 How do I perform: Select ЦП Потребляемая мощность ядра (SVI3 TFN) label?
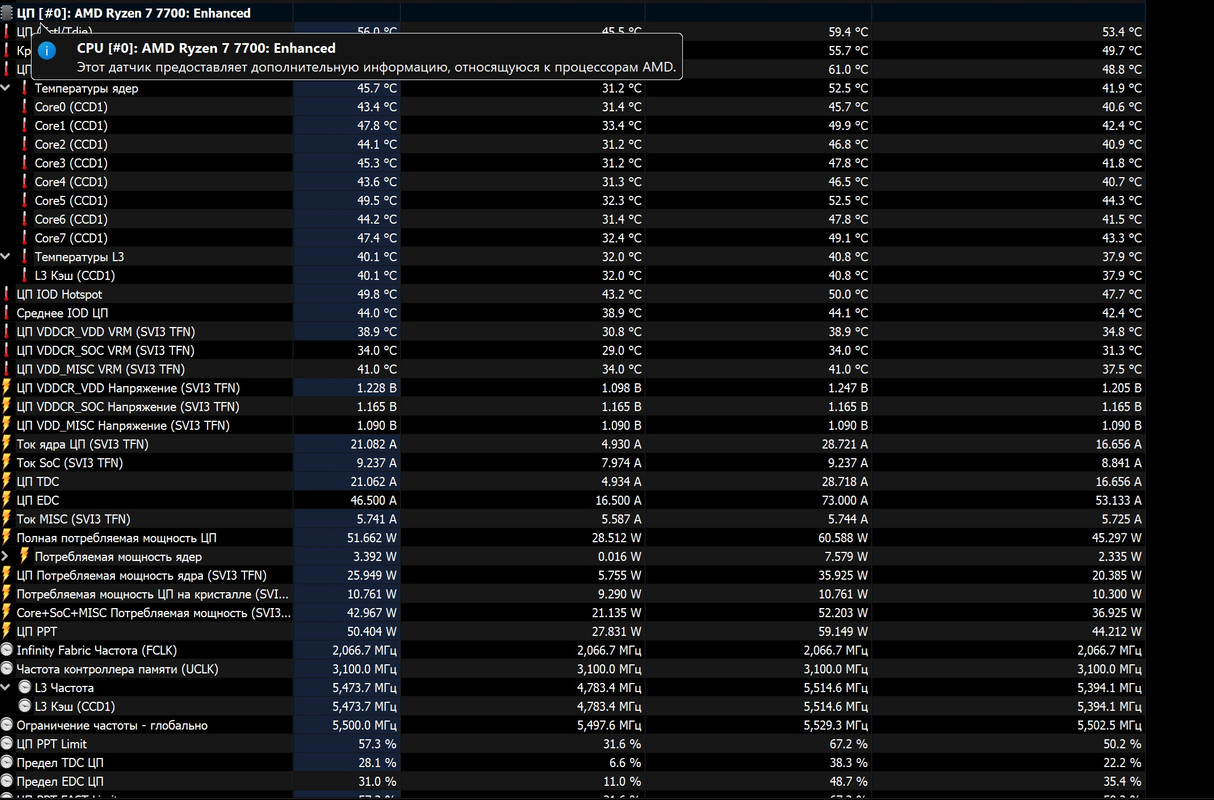[x=142, y=575]
